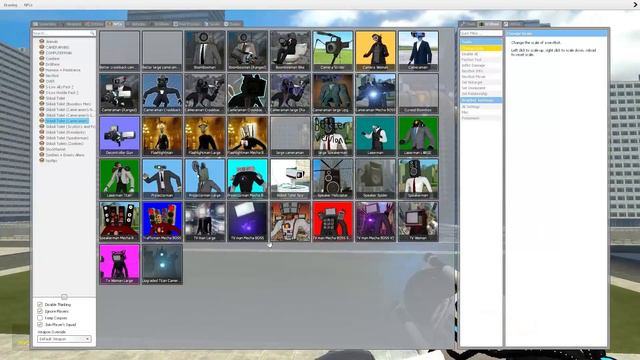The width and height of the screenshot is (640, 360).
Task: Open the Combine NPC category
Action: pyautogui.click(x=52, y=59)
